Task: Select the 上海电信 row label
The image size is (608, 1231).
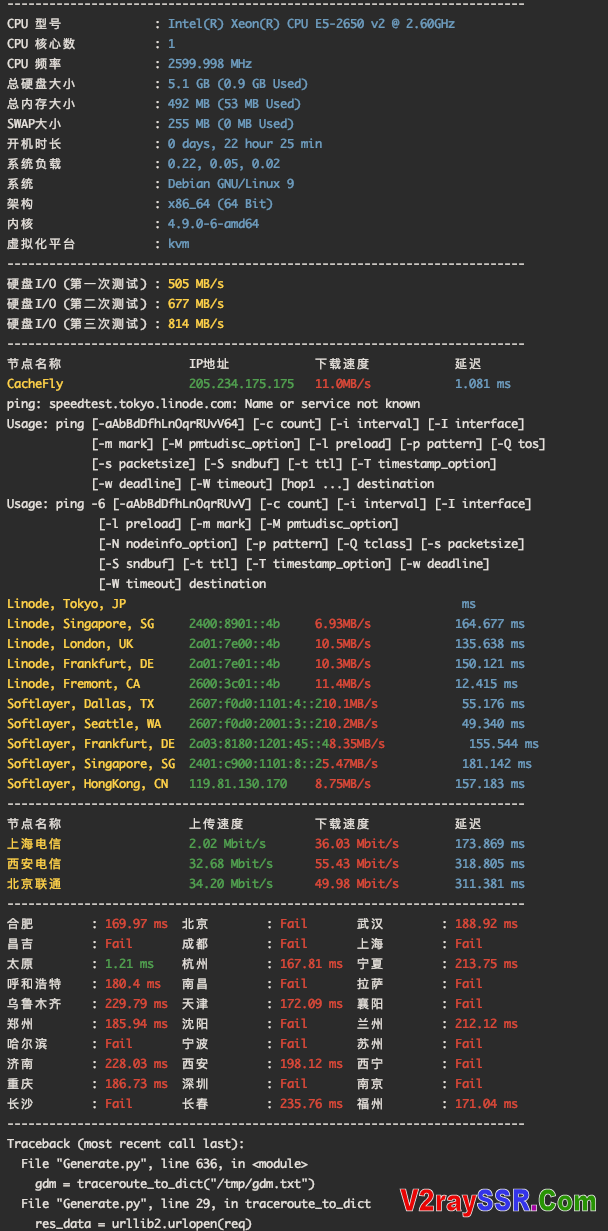Action: pos(34,843)
